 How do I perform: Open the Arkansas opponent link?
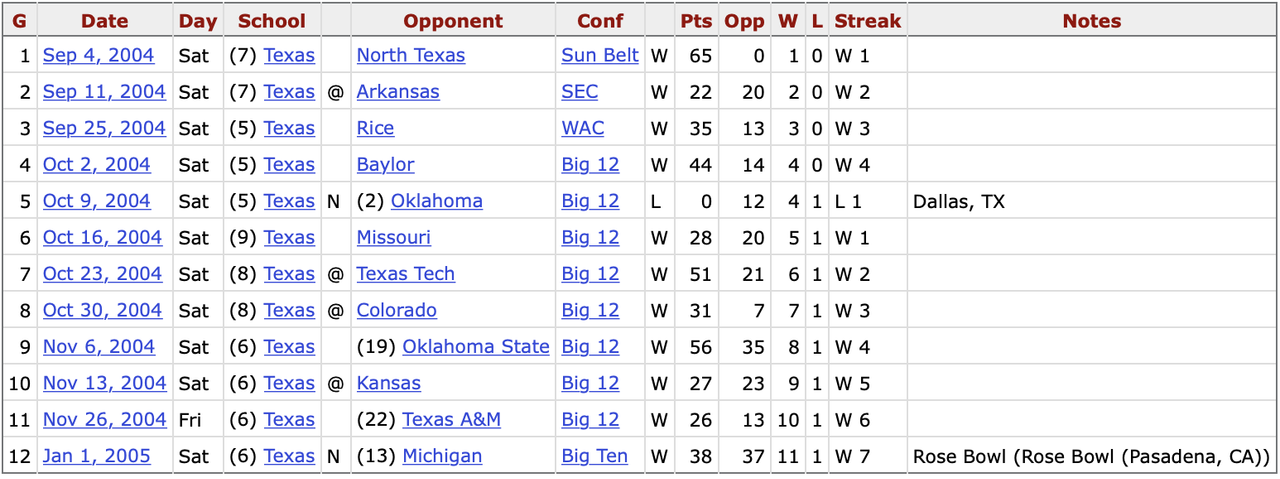[398, 92]
